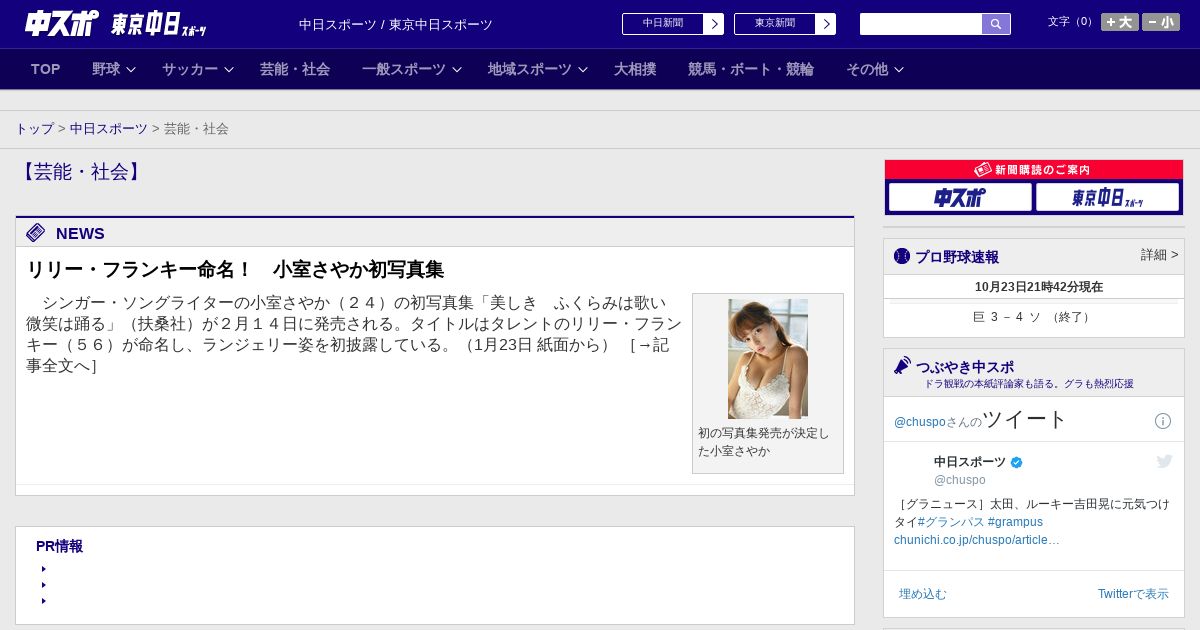Click the second PR情報 bullet arrow
This screenshot has height=630, width=1200.
(x=44, y=585)
